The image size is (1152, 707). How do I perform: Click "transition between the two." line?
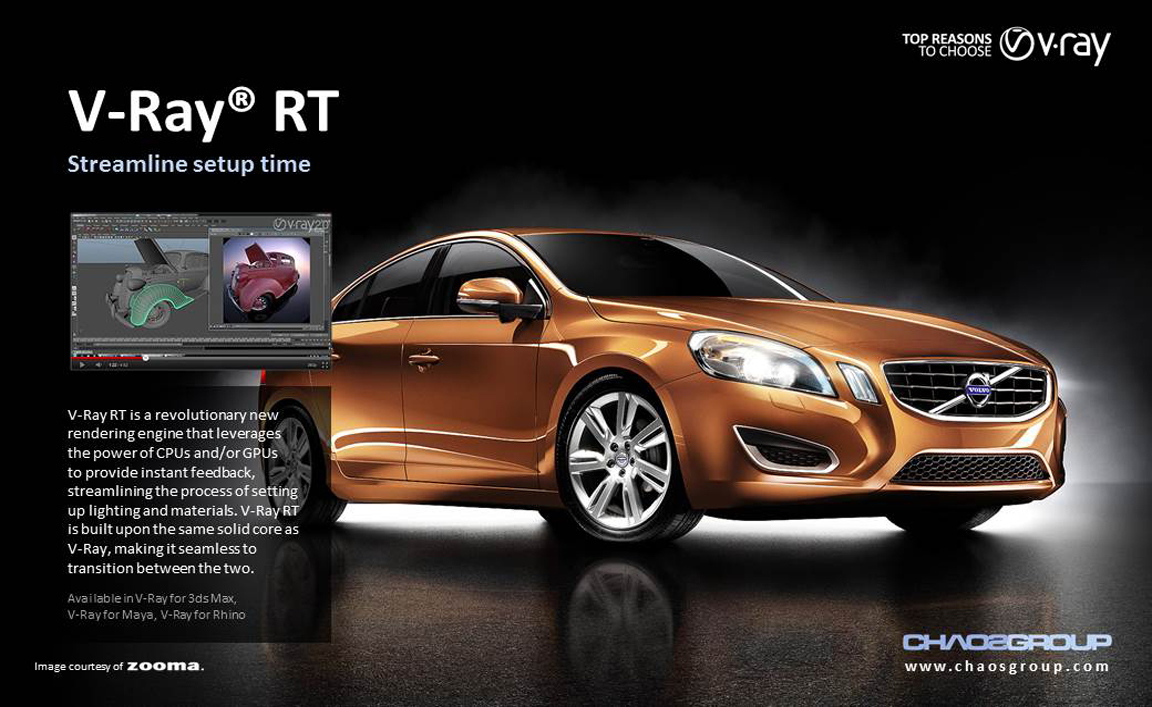(x=161, y=568)
